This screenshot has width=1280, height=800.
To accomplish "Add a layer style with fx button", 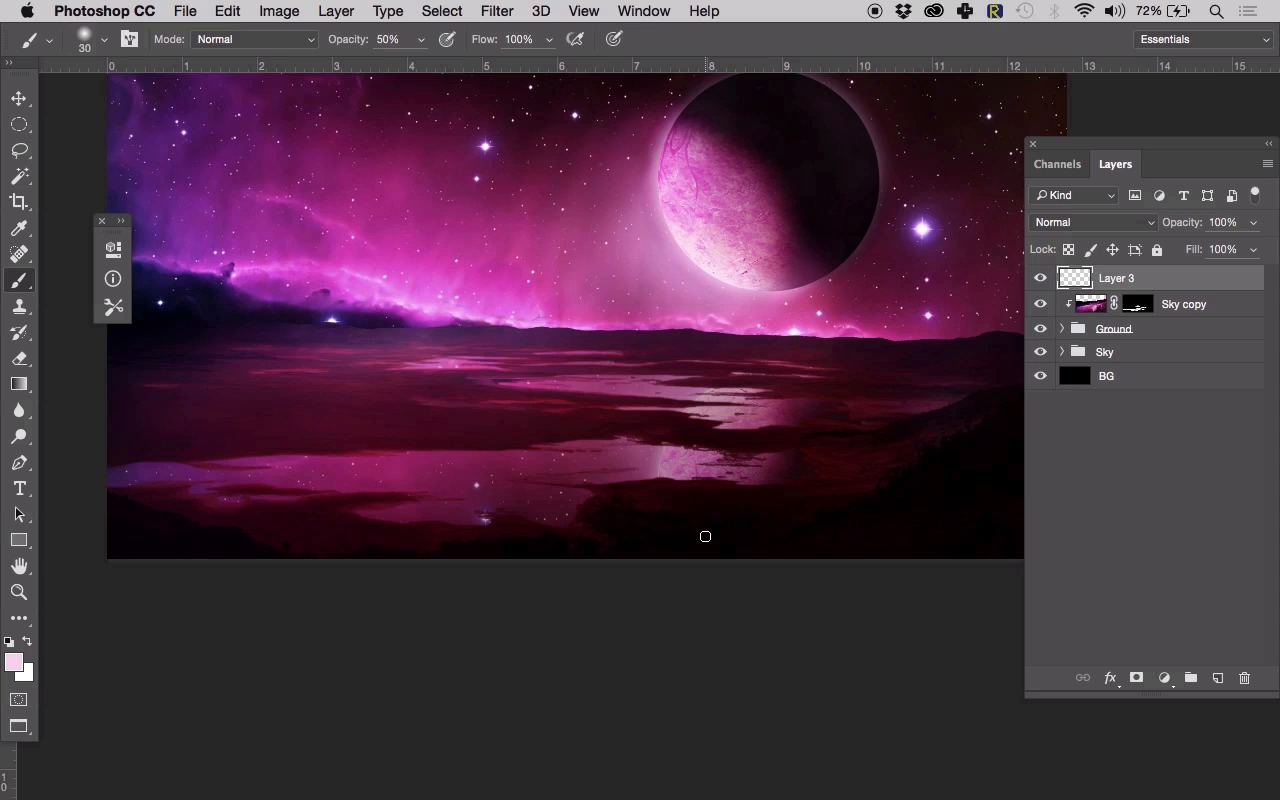I will [x=1110, y=678].
